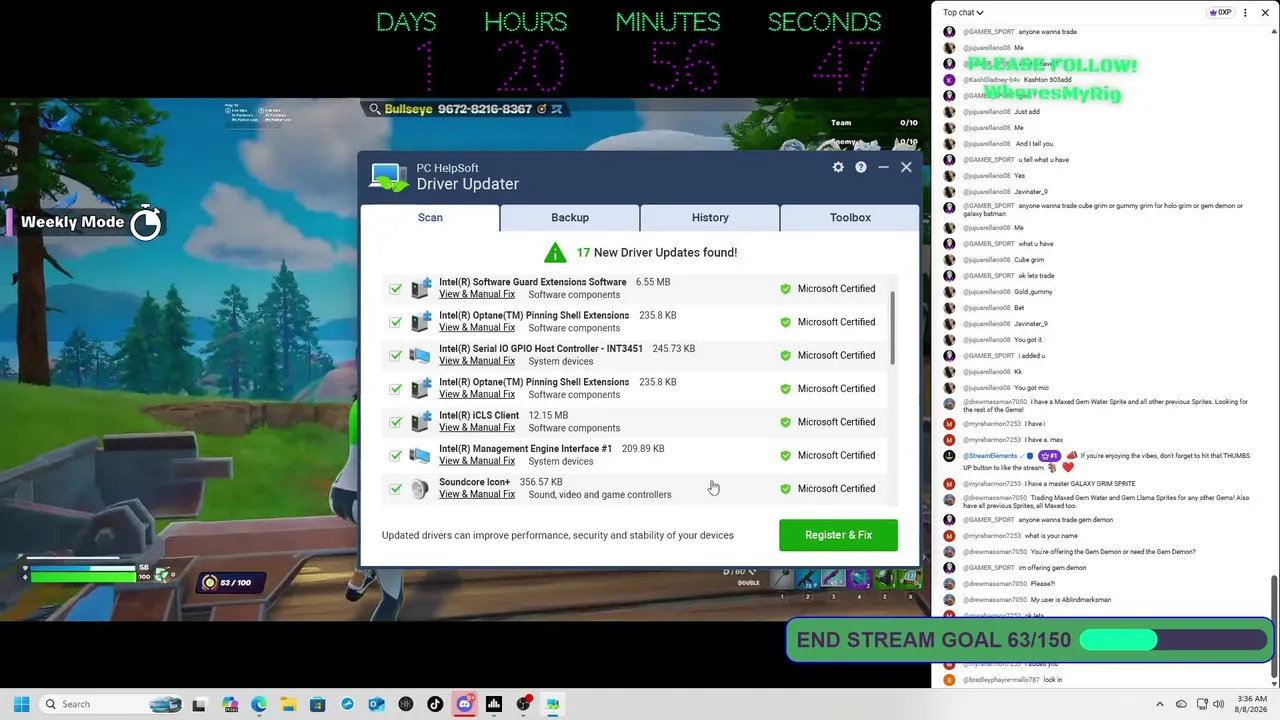Open the Windows Start menu
The width and height of the screenshot is (1280, 720).
click(x=21, y=704)
